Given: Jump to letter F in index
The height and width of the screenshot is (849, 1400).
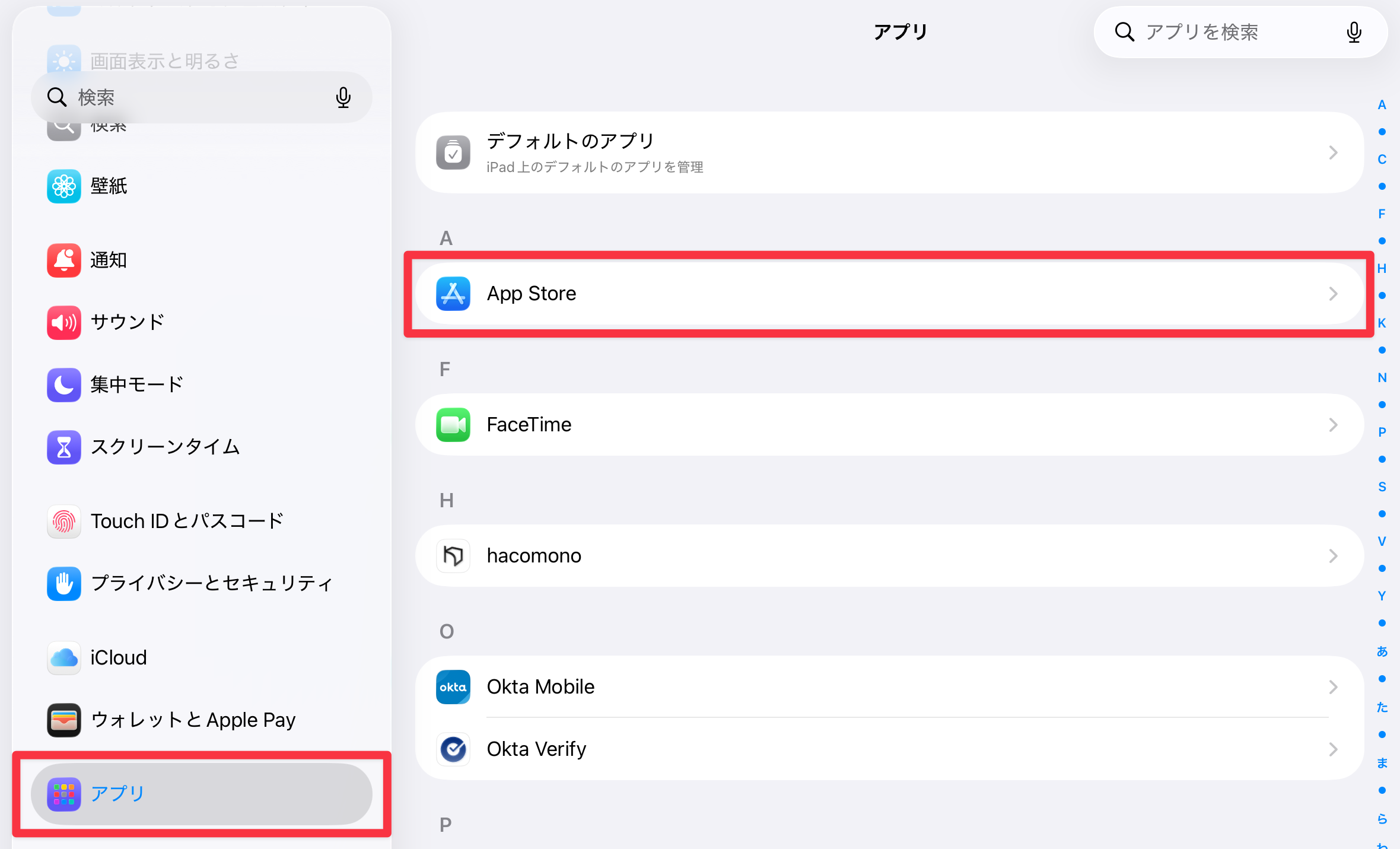Looking at the screenshot, I should 1382,214.
